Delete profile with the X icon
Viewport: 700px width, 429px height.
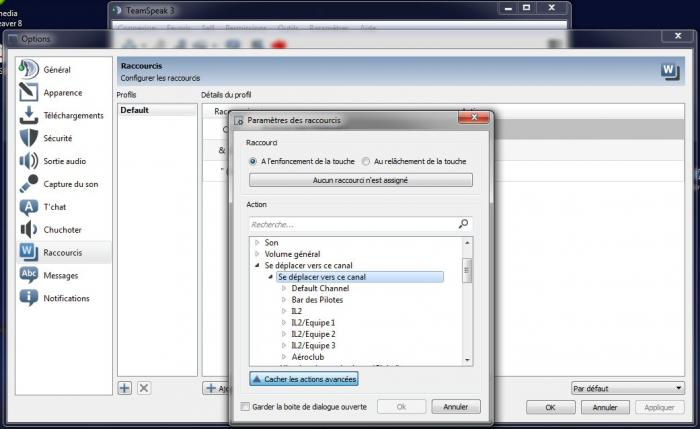144,388
